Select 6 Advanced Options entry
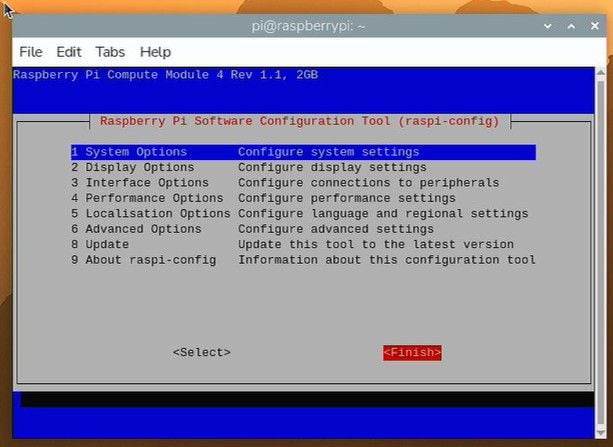The image size is (613, 447). coord(303,229)
